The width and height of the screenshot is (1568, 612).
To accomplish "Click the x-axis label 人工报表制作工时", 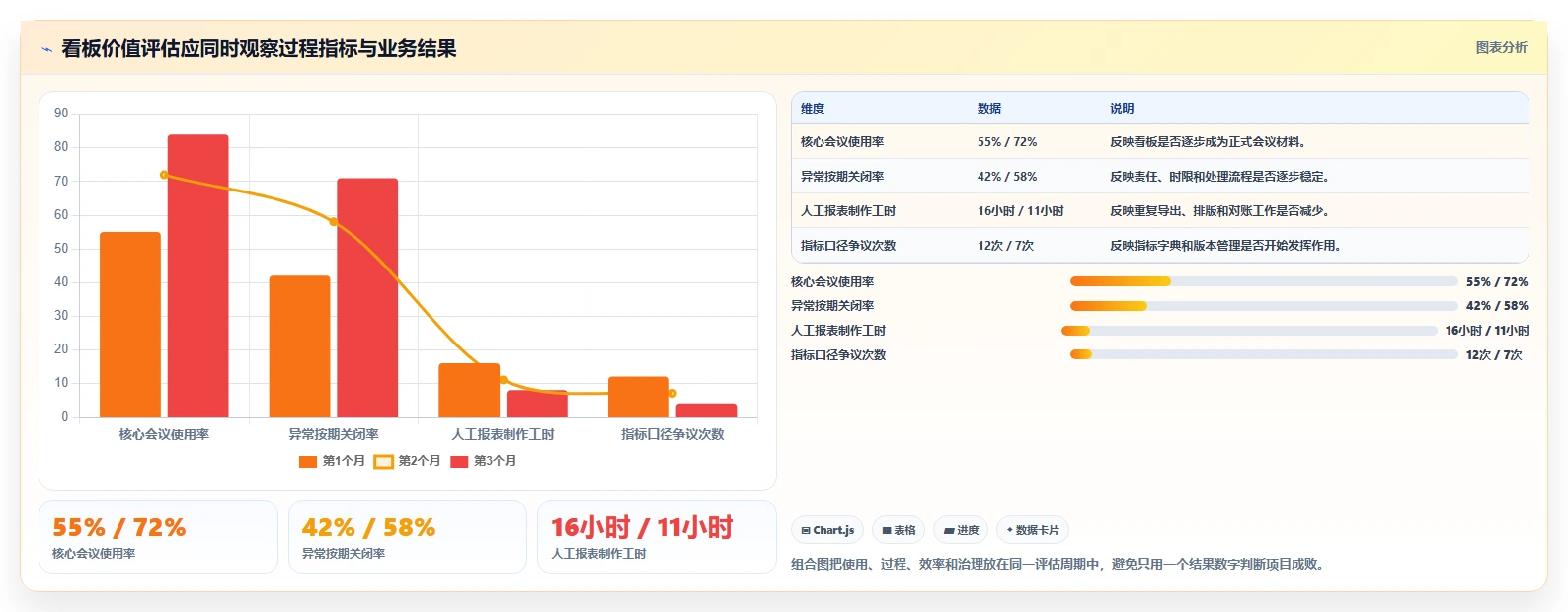I will 504,434.
